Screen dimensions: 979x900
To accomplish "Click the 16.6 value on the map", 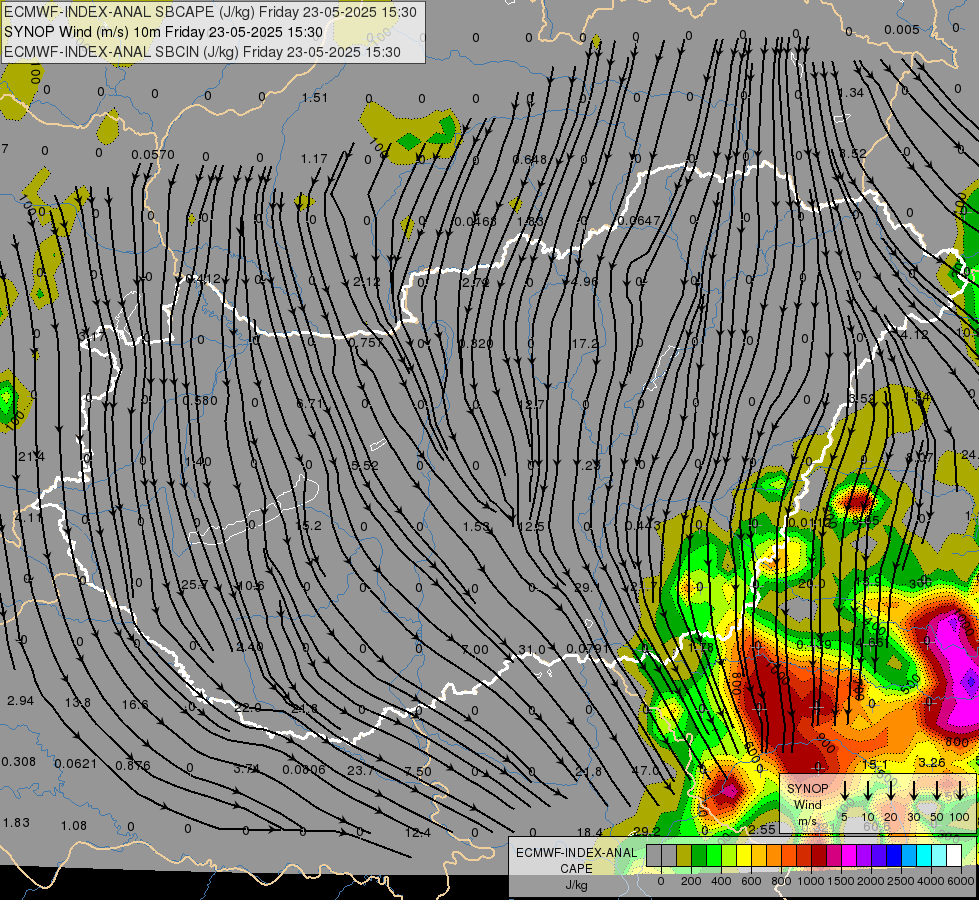I will (135, 705).
